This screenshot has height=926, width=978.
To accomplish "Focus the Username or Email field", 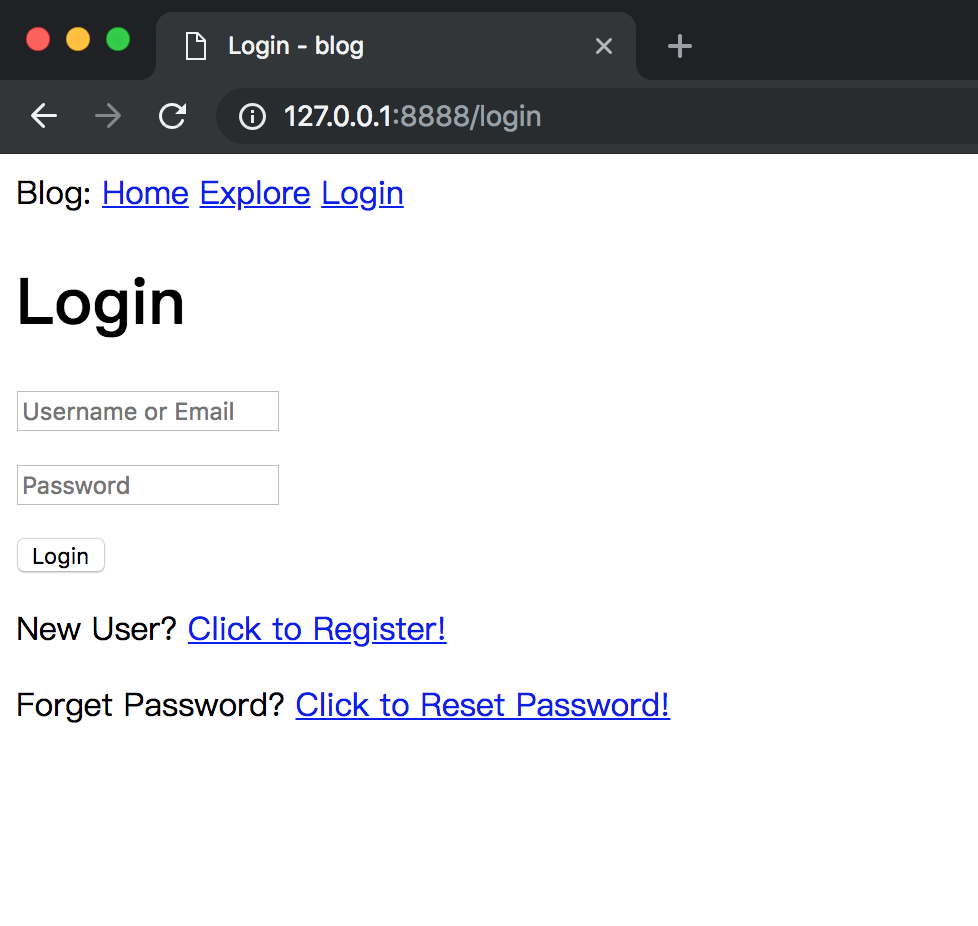I will click(148, 411).
